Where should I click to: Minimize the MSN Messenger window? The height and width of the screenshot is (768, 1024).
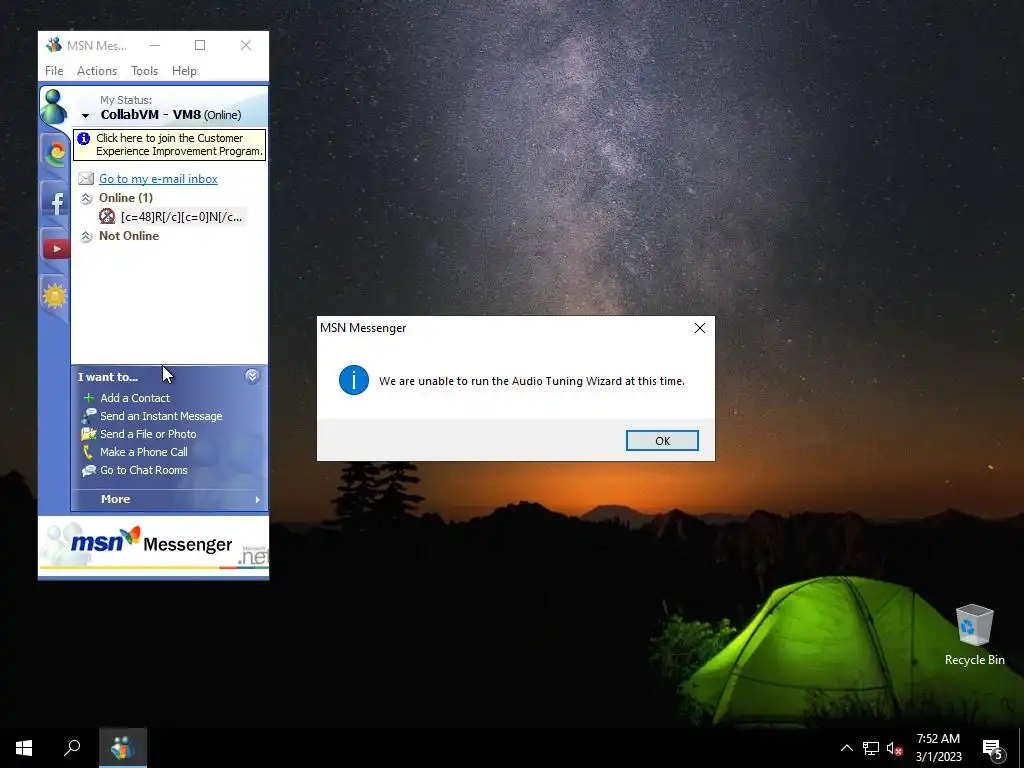tap(155, 45)
